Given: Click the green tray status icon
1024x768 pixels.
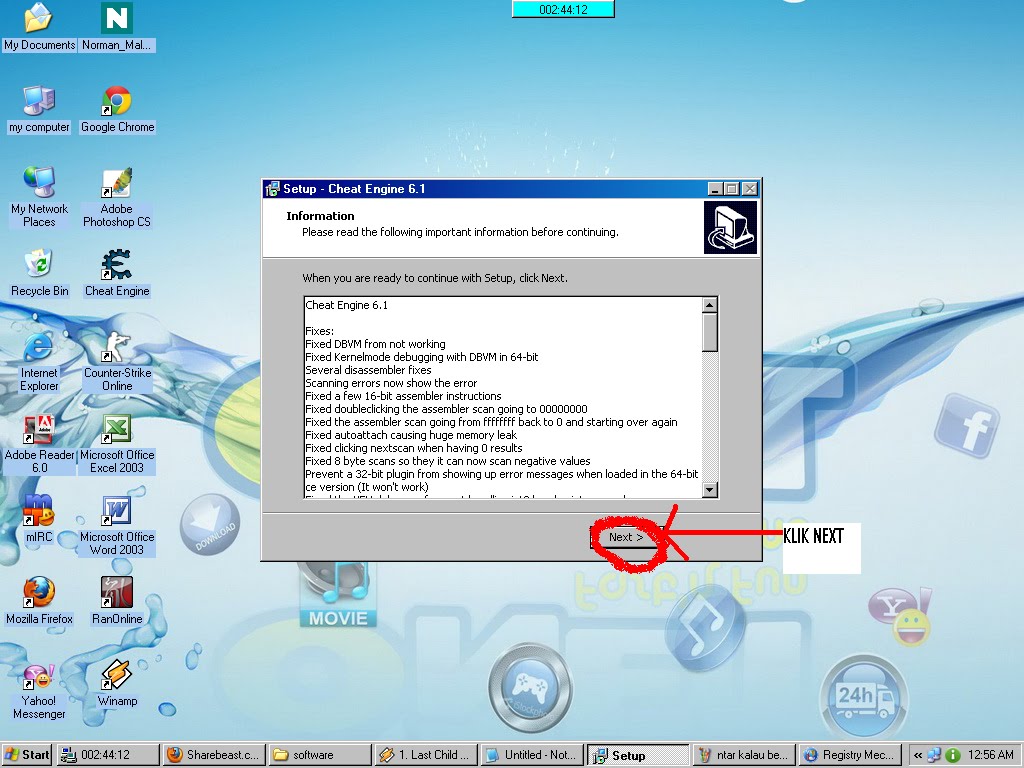Looking at the screenshot, I should point(953,756).
